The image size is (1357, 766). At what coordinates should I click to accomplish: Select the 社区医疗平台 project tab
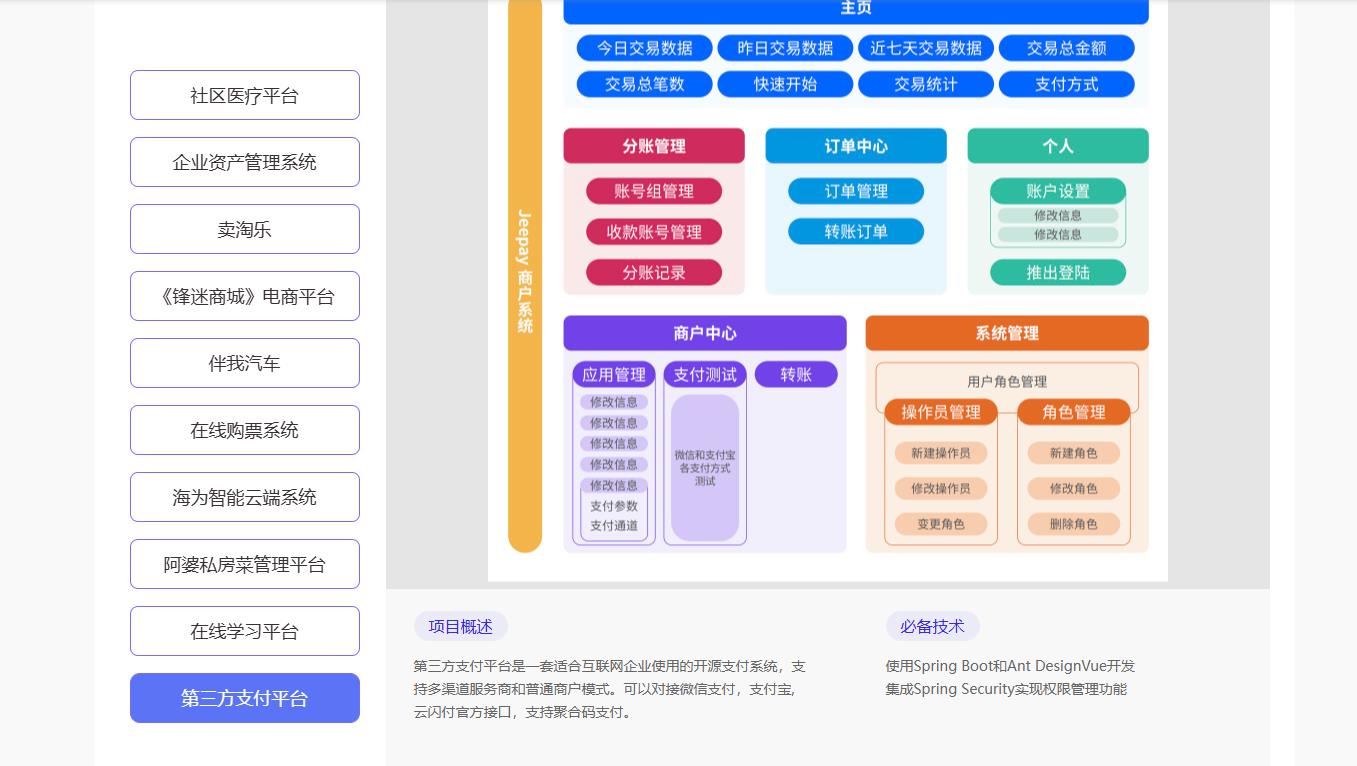[244, 95]
